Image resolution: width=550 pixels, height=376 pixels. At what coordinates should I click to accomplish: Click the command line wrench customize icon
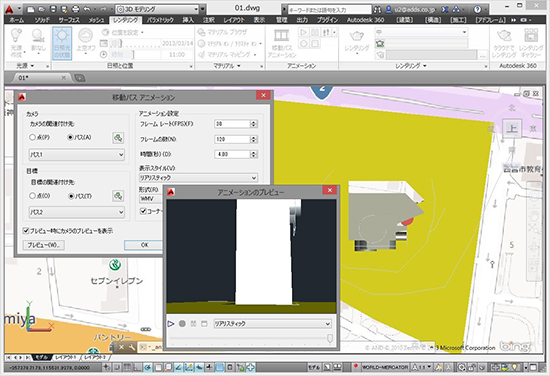[132, 347]
